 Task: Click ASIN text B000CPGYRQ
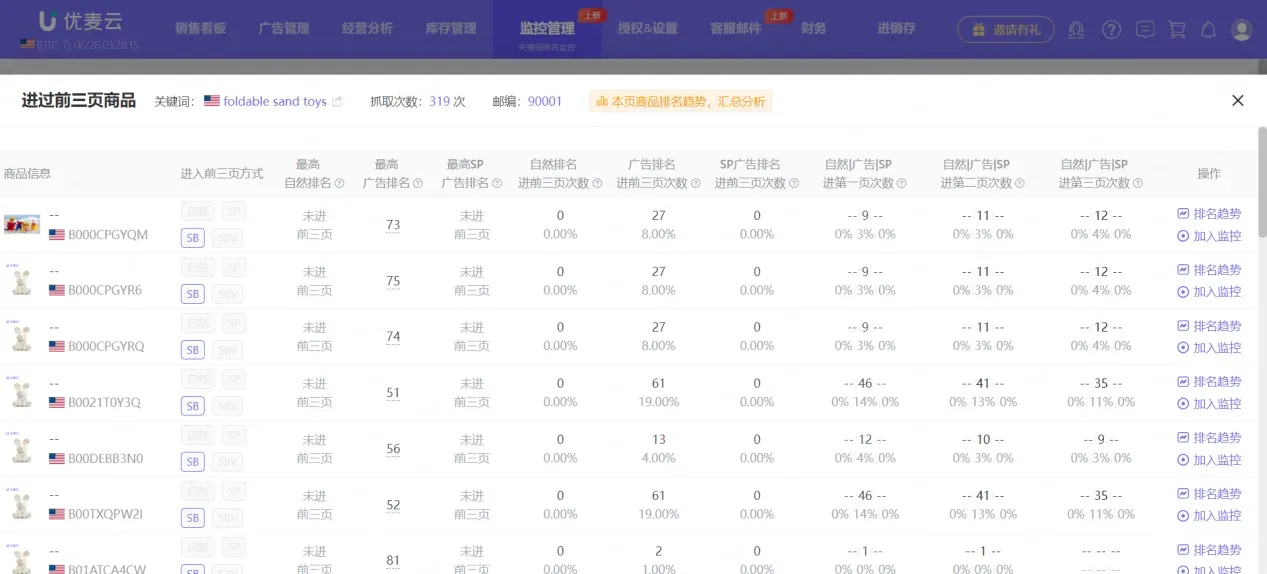click(106, 346)
